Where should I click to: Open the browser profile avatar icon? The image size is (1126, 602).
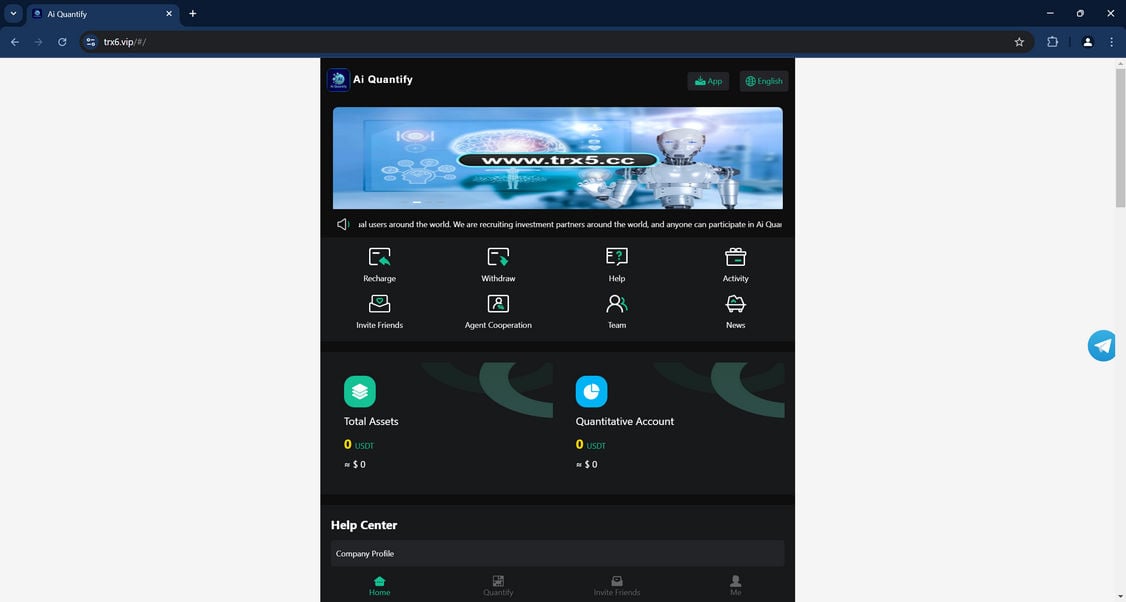coord(1087,42)
